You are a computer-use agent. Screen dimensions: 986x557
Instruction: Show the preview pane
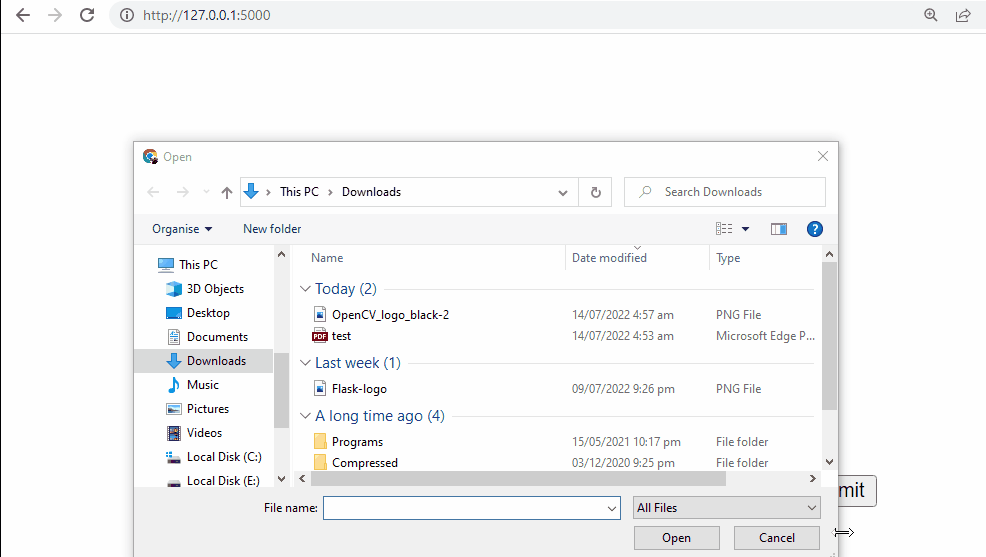coord(778,229)
